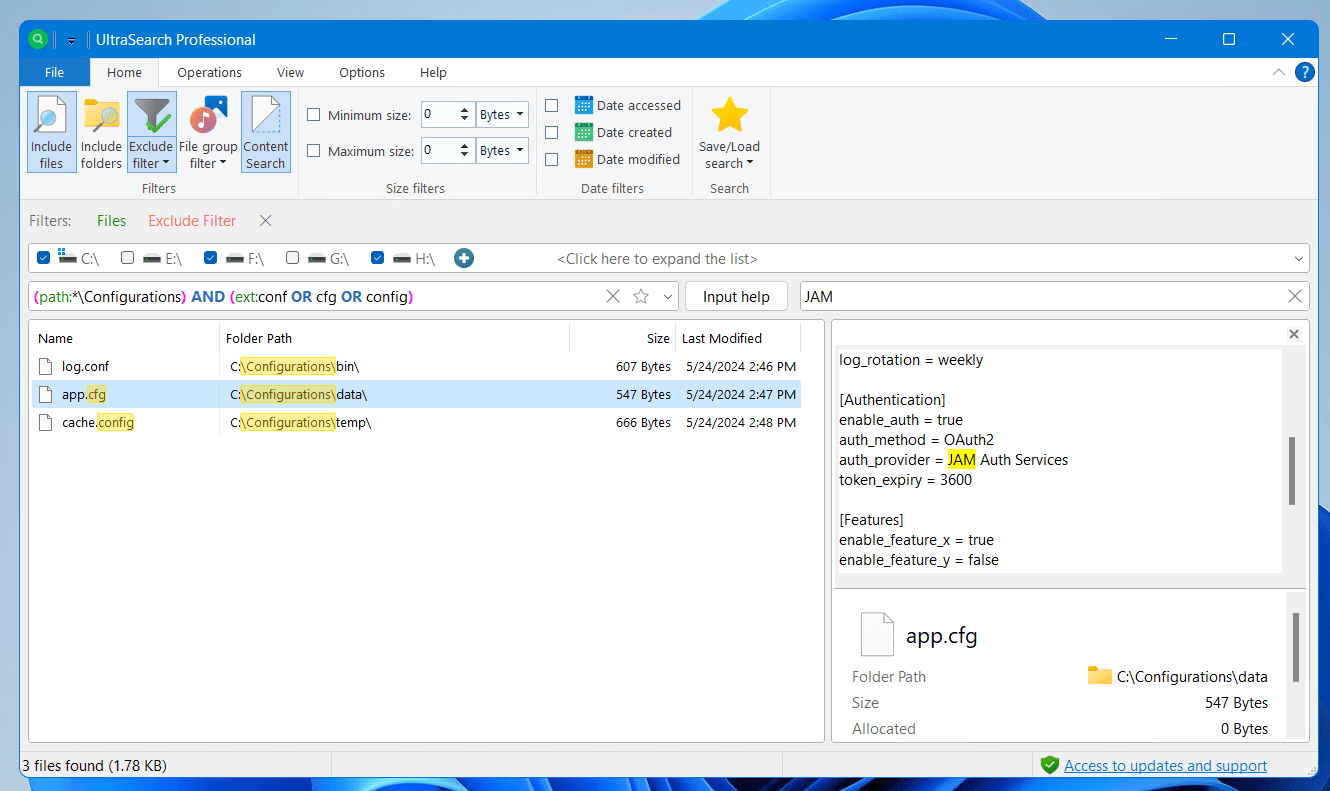Toggle the Include files filter
Viewport: 1330px width, 791px height.
pyautogui.click(x=51, y=132)
